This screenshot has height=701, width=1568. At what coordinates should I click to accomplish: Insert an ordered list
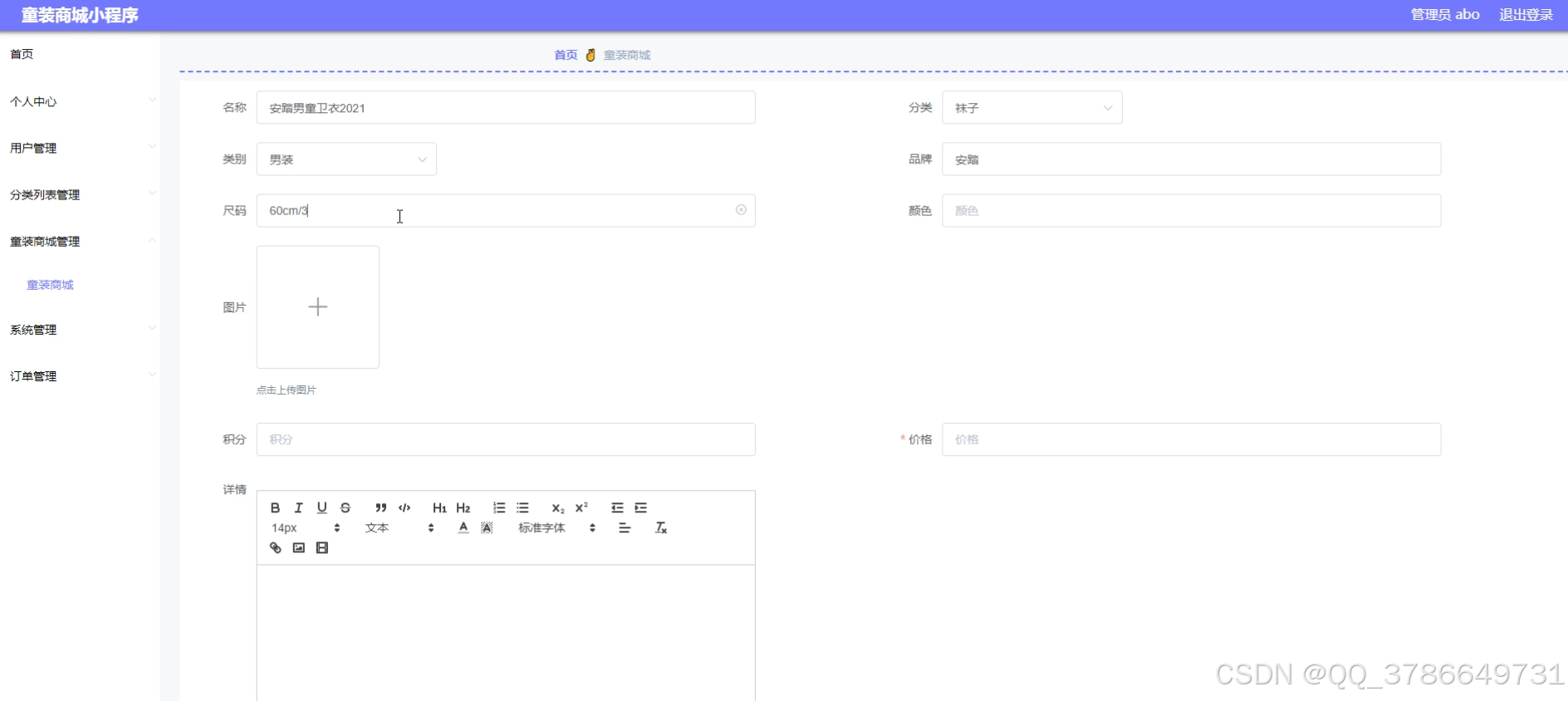[499, 507]
